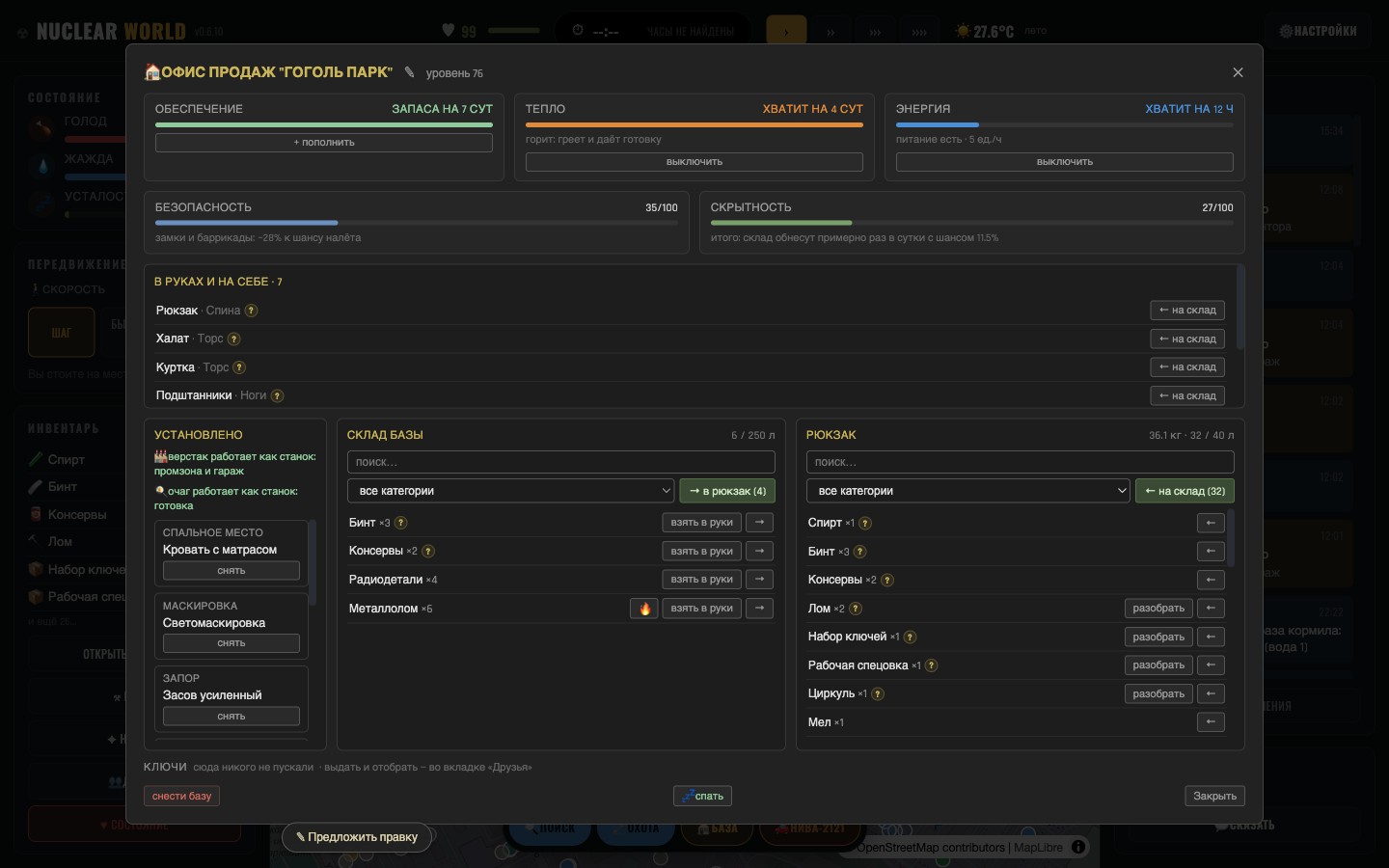Click right arrow on Консервы row in Склад базы

click(760, 552)
